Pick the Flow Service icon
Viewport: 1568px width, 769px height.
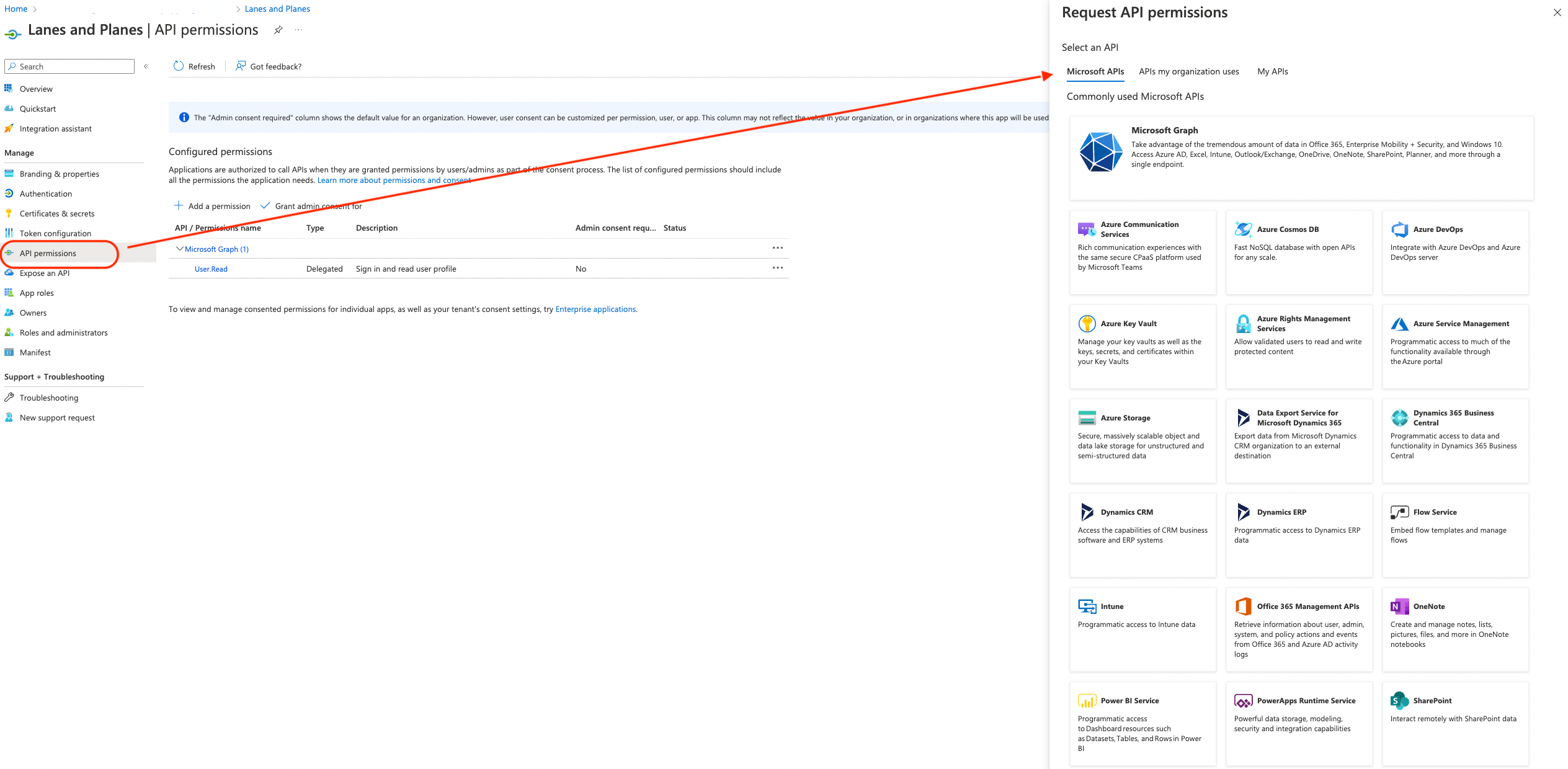[1399, 512]
